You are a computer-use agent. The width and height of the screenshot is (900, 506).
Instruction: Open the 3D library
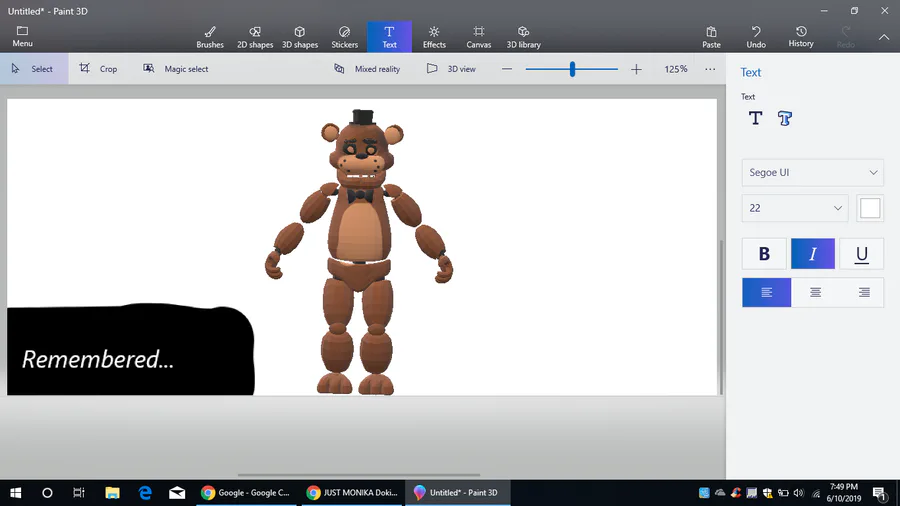523,37
